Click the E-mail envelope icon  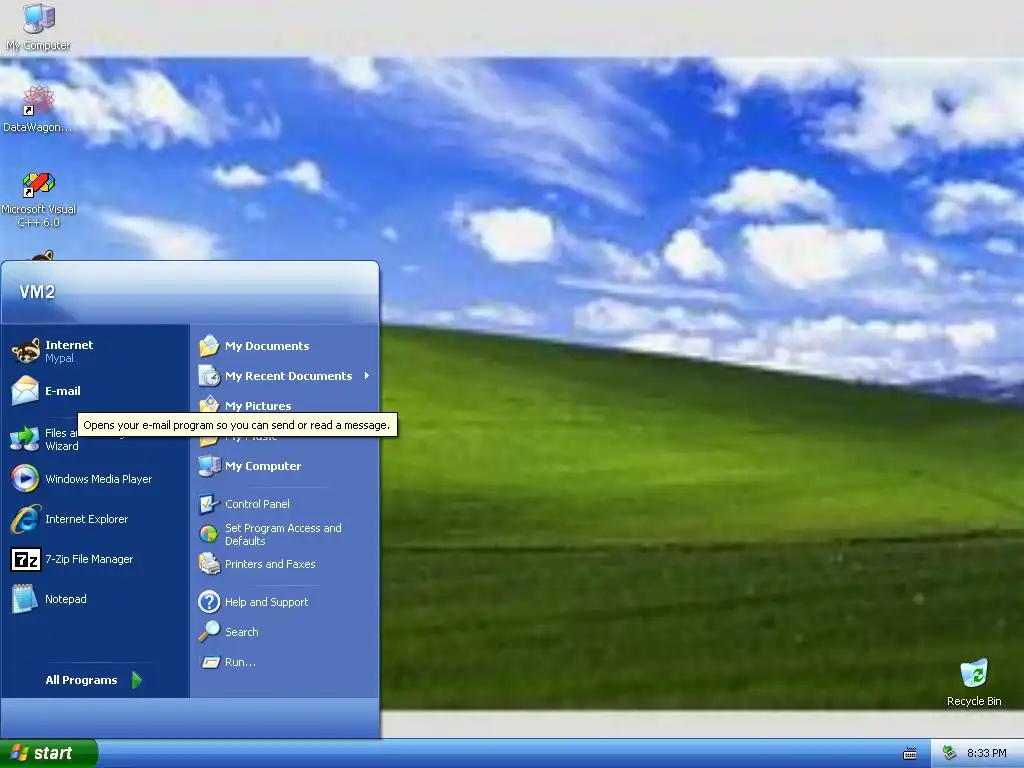[25, 391]
